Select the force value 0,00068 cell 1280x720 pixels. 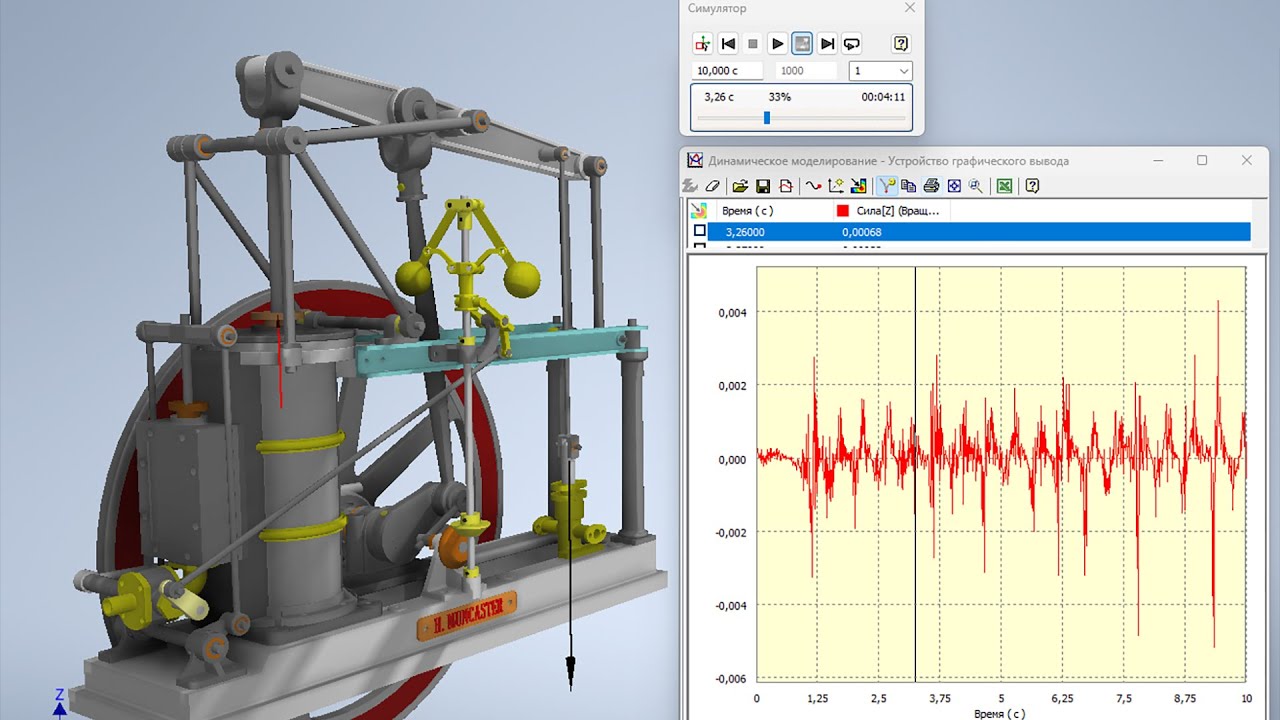862,232
